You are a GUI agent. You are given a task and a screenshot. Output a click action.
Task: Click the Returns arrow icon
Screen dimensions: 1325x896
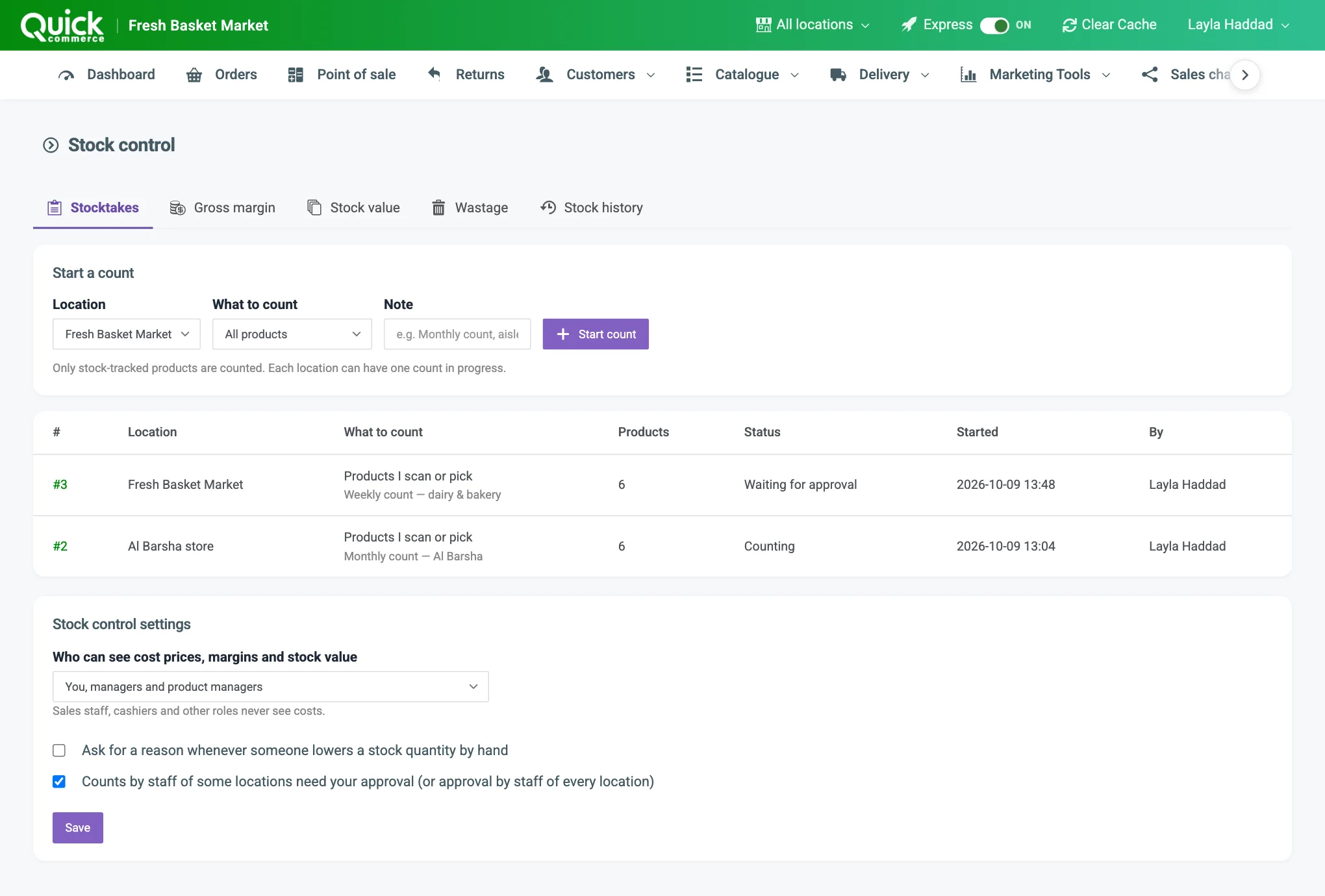point(435,74)
